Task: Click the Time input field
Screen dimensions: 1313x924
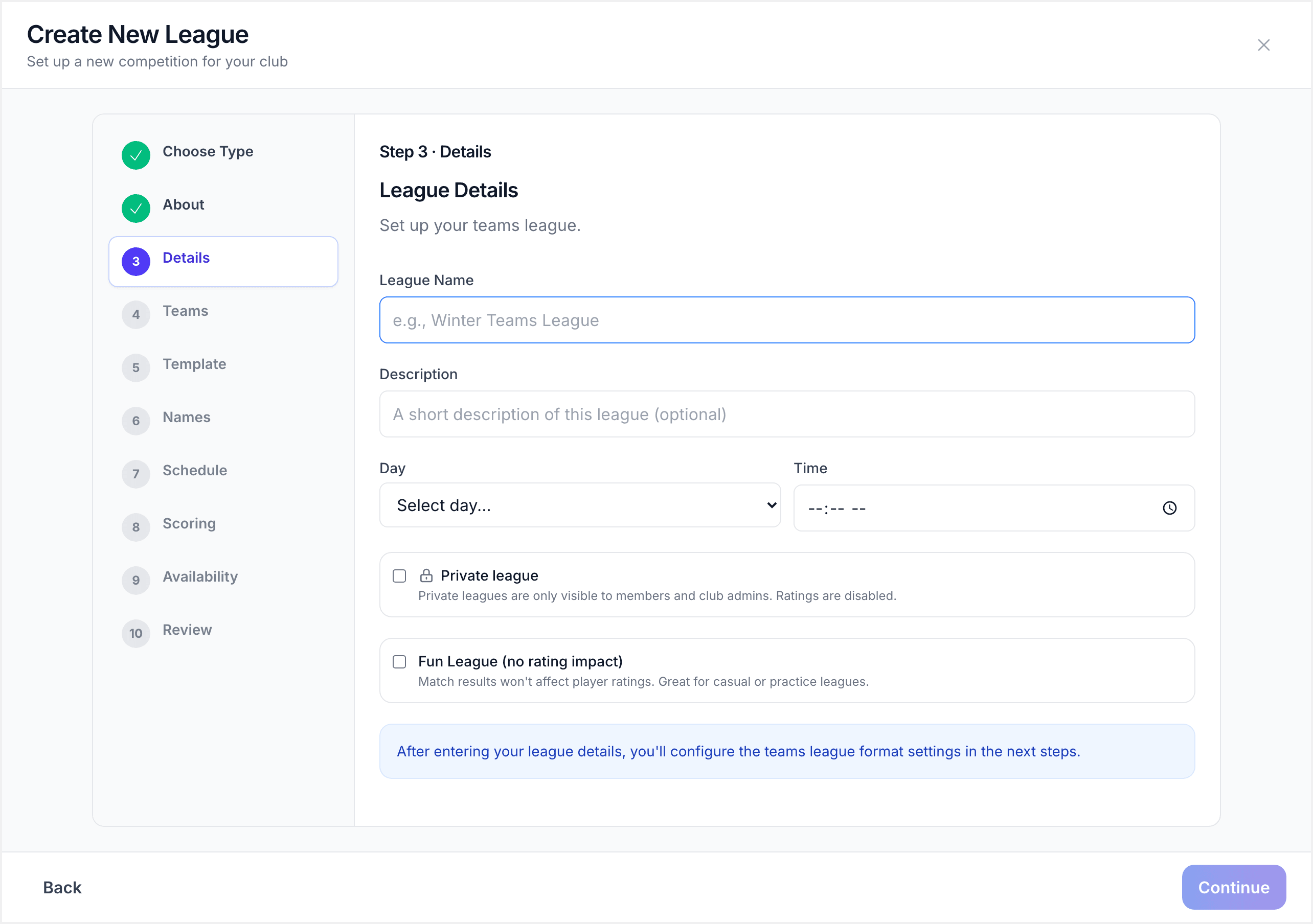Action: click(x=994, y=508)
